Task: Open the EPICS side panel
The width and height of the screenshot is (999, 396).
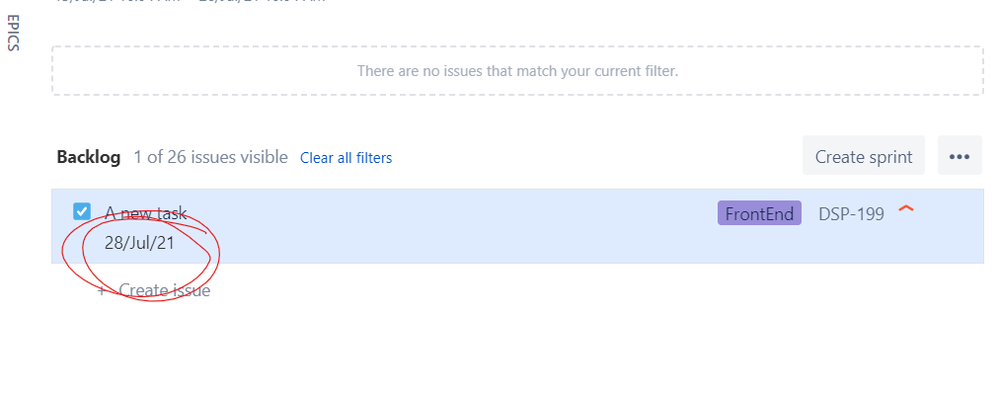Action: (14, 33)
